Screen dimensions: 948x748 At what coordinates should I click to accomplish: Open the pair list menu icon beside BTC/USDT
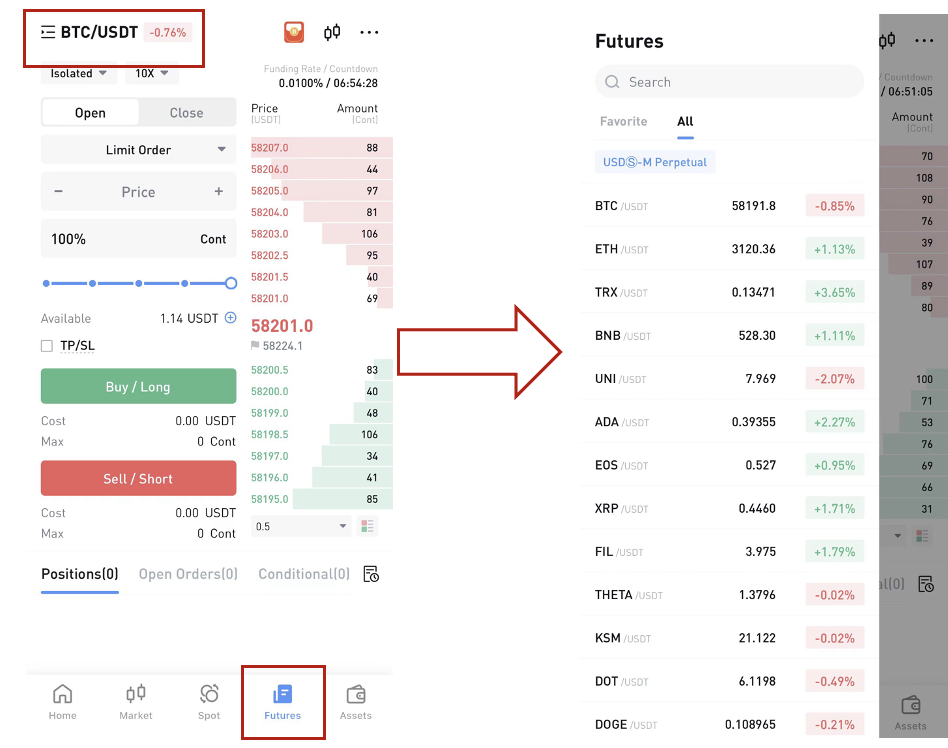point(48,32)
